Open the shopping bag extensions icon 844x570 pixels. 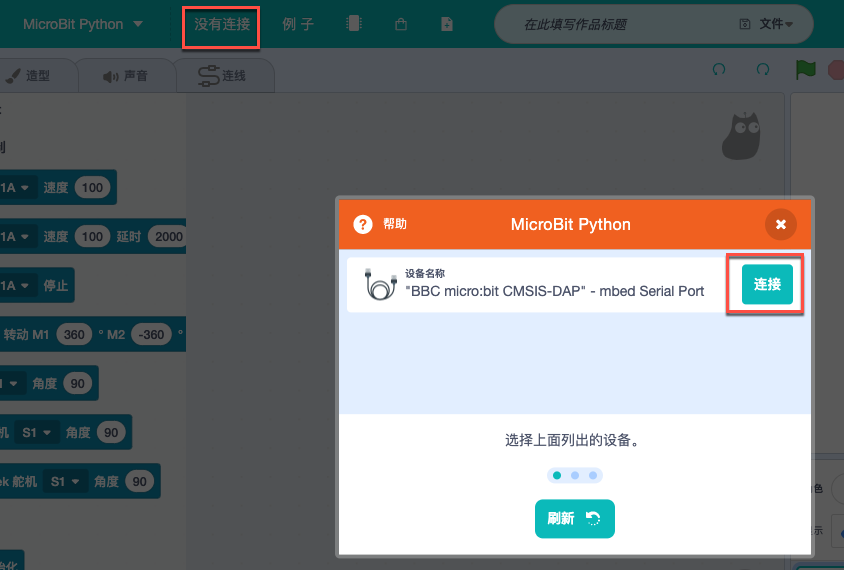(x=400, y=24)
